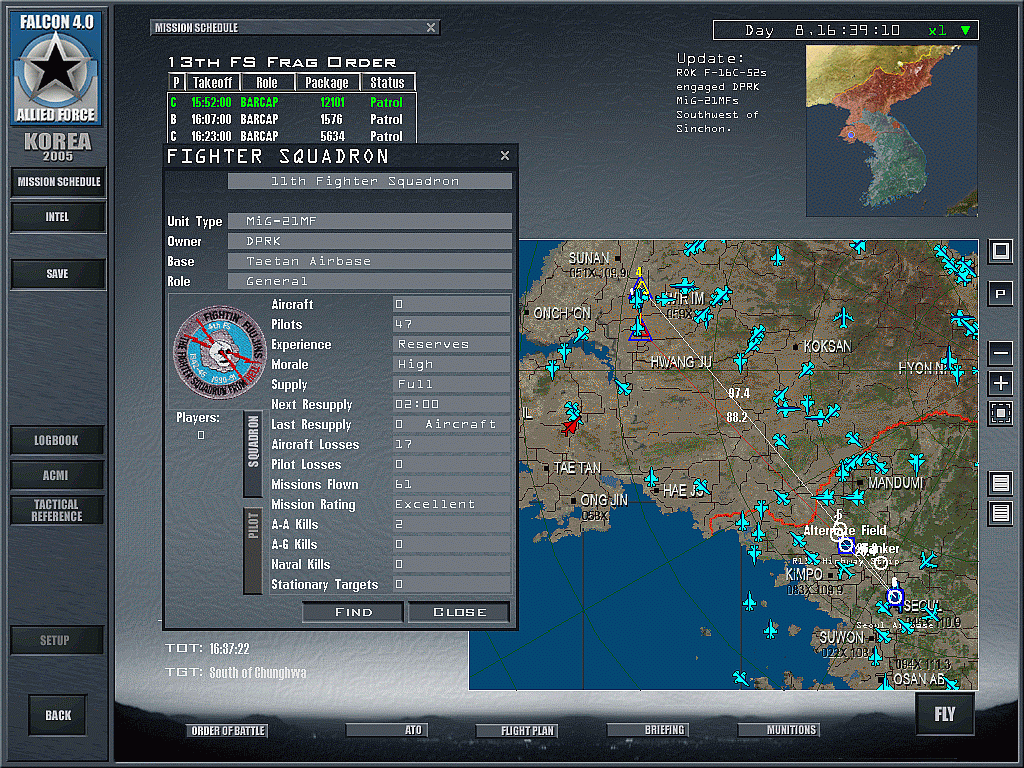Close the Mission Schedule panel X
This screenshot has width=1024, height=768.
point(430,27)
